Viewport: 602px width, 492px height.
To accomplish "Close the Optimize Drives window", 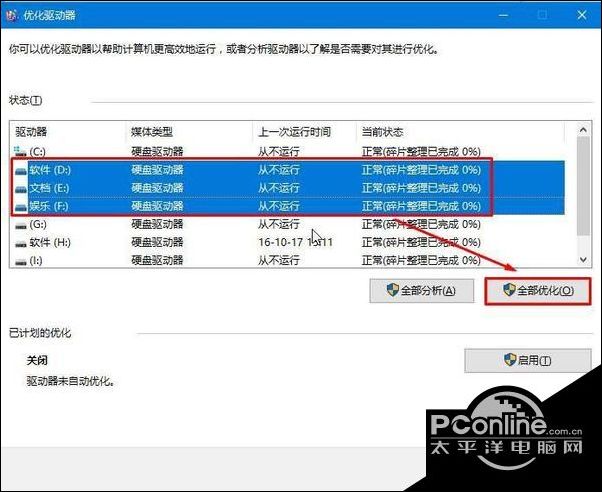I will click(x=582, y=15).
